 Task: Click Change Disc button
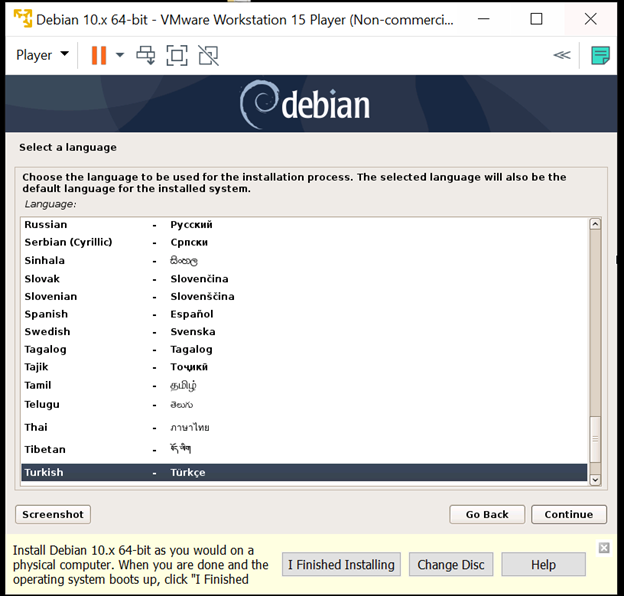(451, 564)
